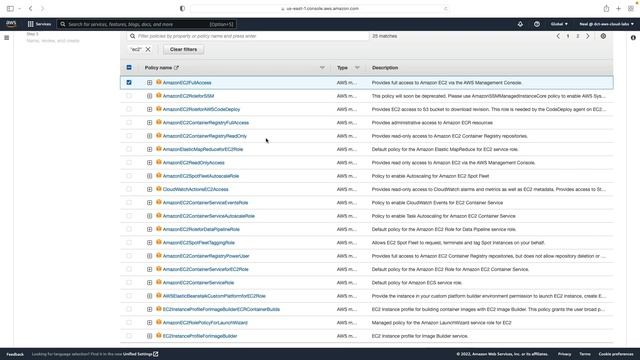The width and height of the screenshot is (640, 360).
Task: Open the notifications bell icon
Action: pyautogui.click(x=520, y=24)
